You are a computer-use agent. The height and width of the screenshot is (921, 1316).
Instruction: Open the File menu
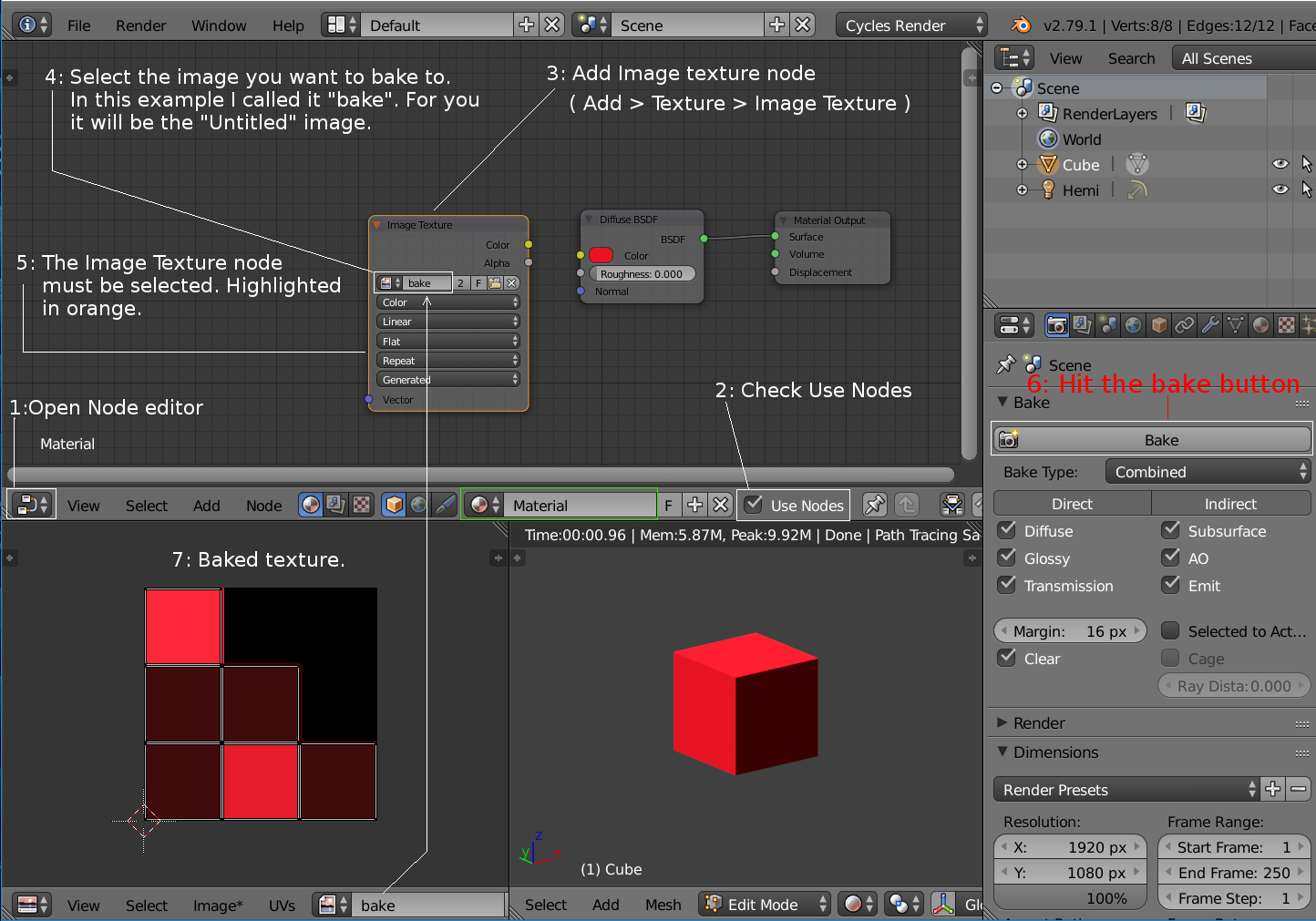[x=79, y=26]
